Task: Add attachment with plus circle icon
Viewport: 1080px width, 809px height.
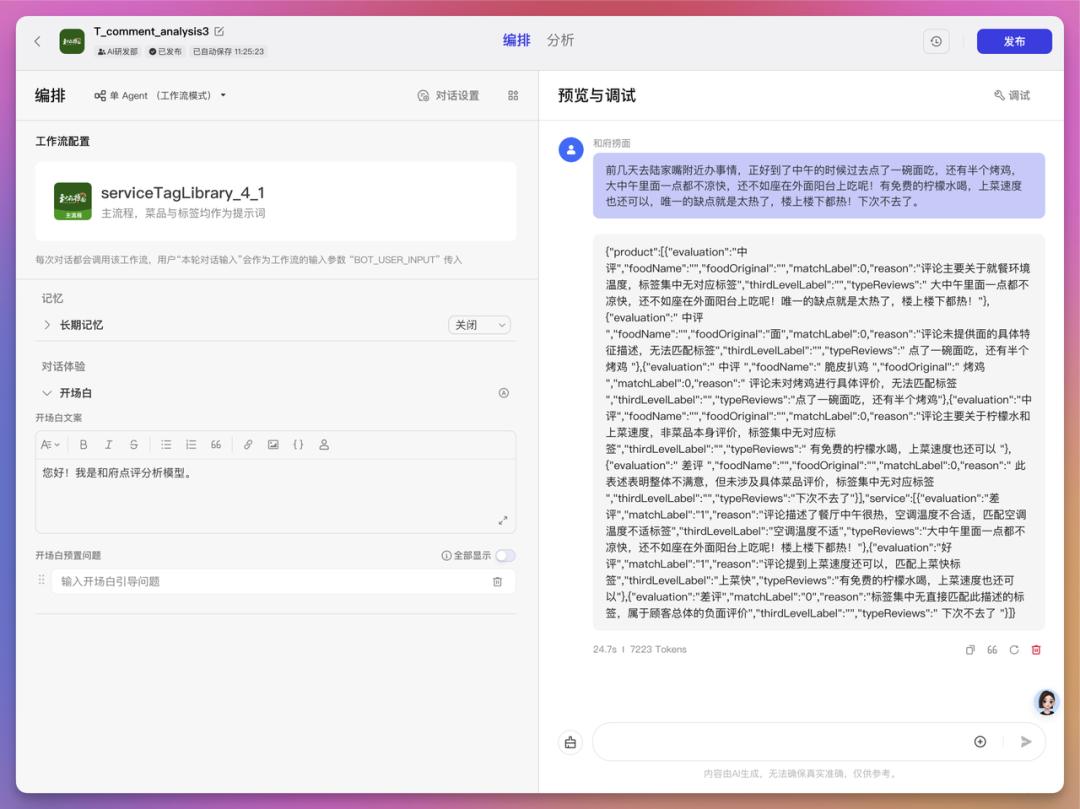Action: 980,742
